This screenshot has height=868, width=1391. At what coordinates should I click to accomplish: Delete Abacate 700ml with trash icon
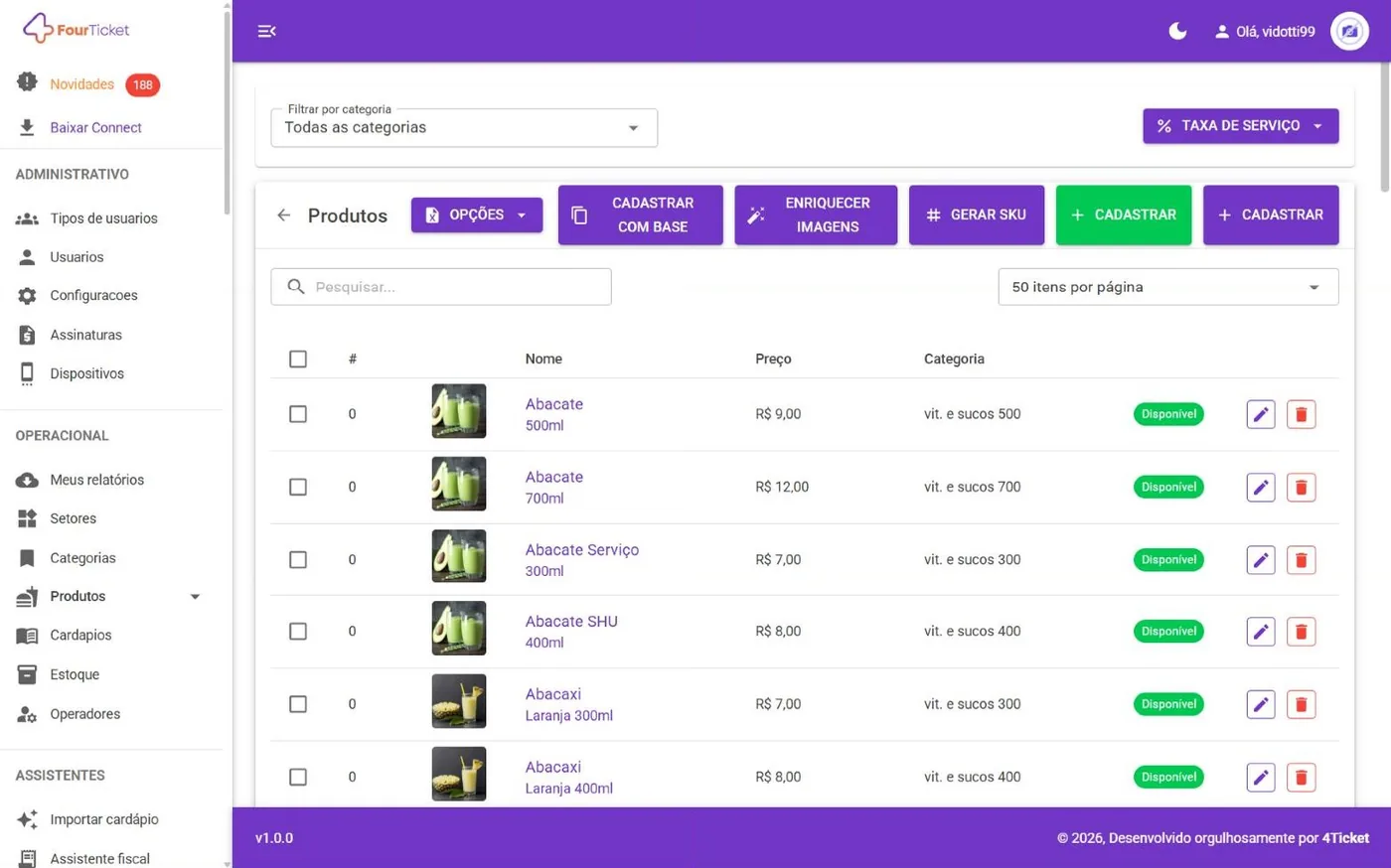[x=1301, y=487]
